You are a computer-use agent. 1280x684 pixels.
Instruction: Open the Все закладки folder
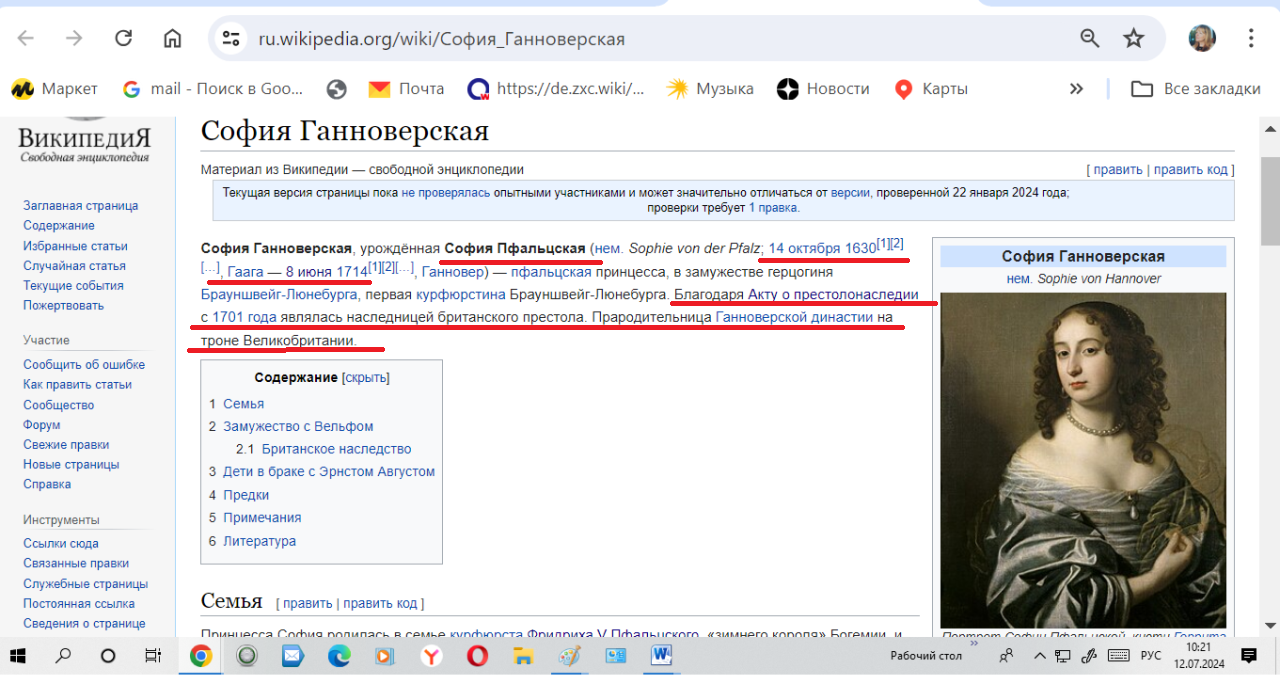point(1196,89)
